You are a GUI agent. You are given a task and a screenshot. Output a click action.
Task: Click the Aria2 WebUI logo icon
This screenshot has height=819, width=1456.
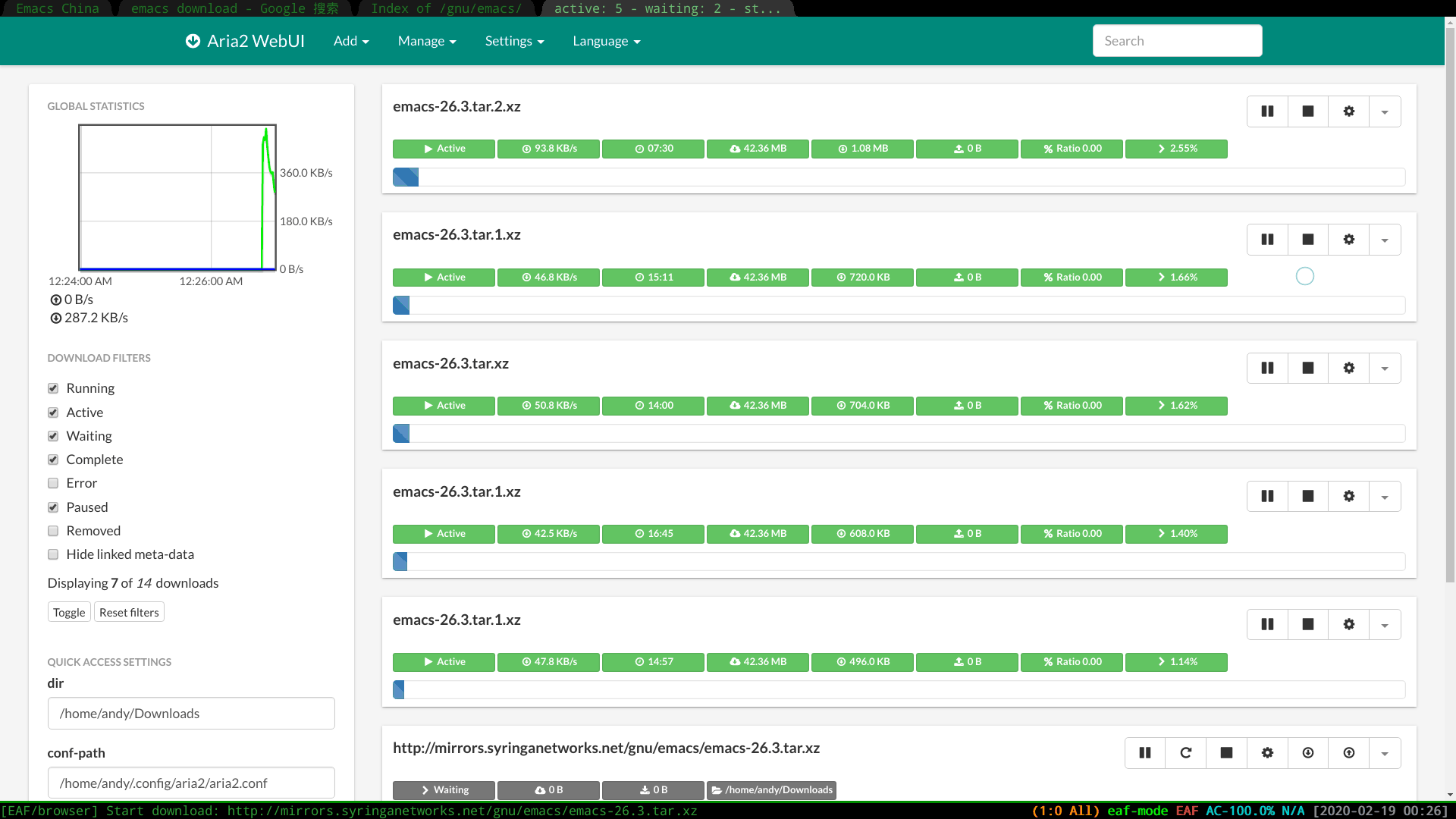(193, 40)
